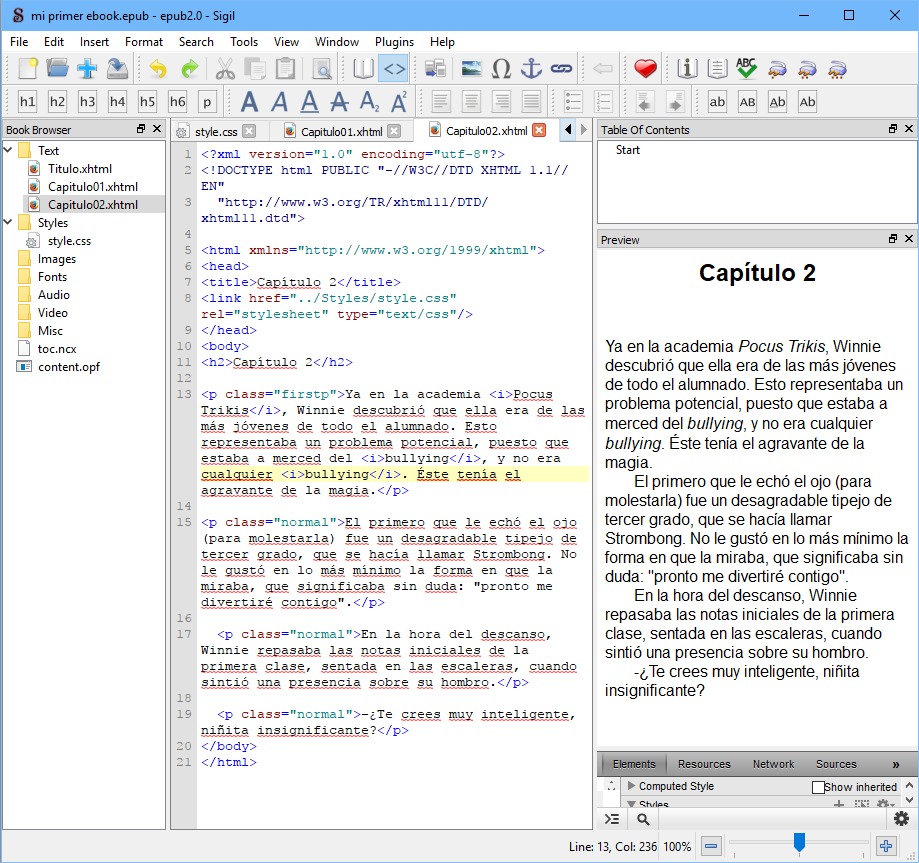Run spellcheck with ABC checkmark icon

pos(746,69)
